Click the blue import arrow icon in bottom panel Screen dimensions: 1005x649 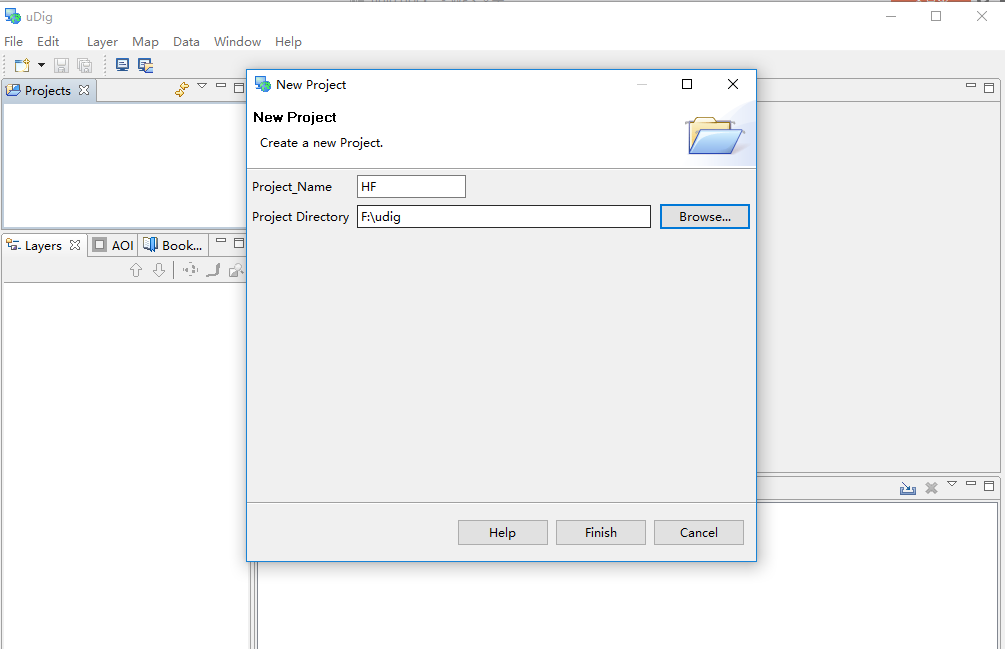(908, 488)
